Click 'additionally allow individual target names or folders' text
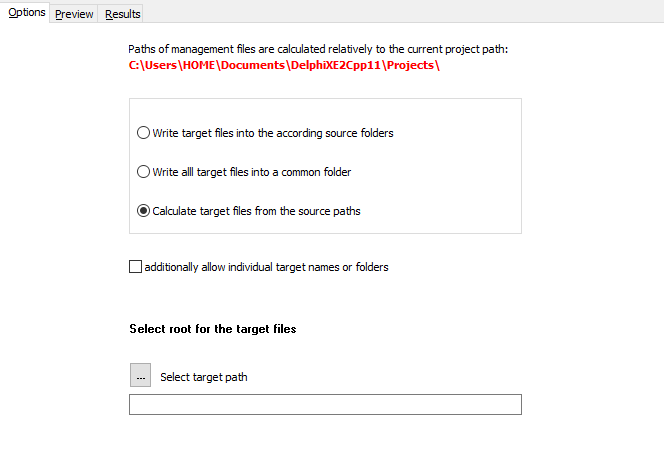664x462 pixels. tap(266, 267)
